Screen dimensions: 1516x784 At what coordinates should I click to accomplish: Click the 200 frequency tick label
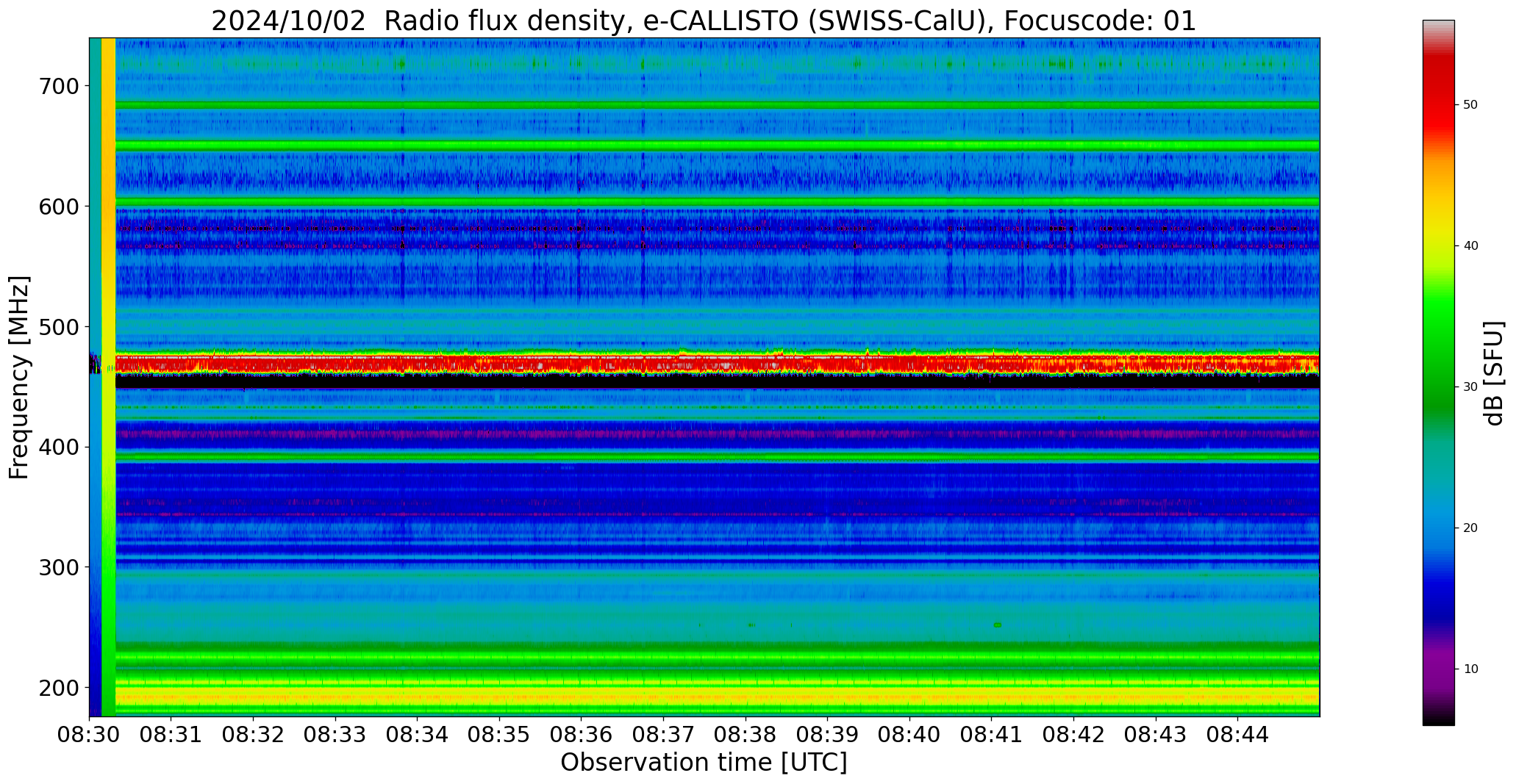[x=57, y=688]
